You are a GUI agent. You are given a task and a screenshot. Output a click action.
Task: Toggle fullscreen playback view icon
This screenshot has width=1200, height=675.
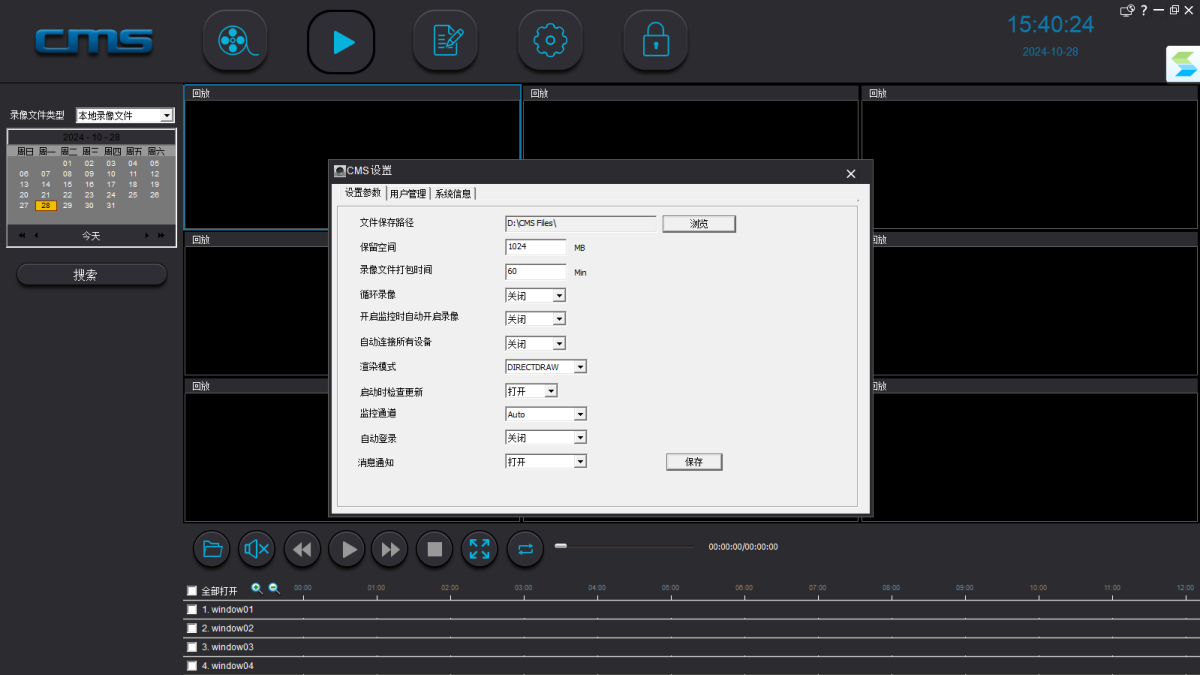click(x=479, y=549)
